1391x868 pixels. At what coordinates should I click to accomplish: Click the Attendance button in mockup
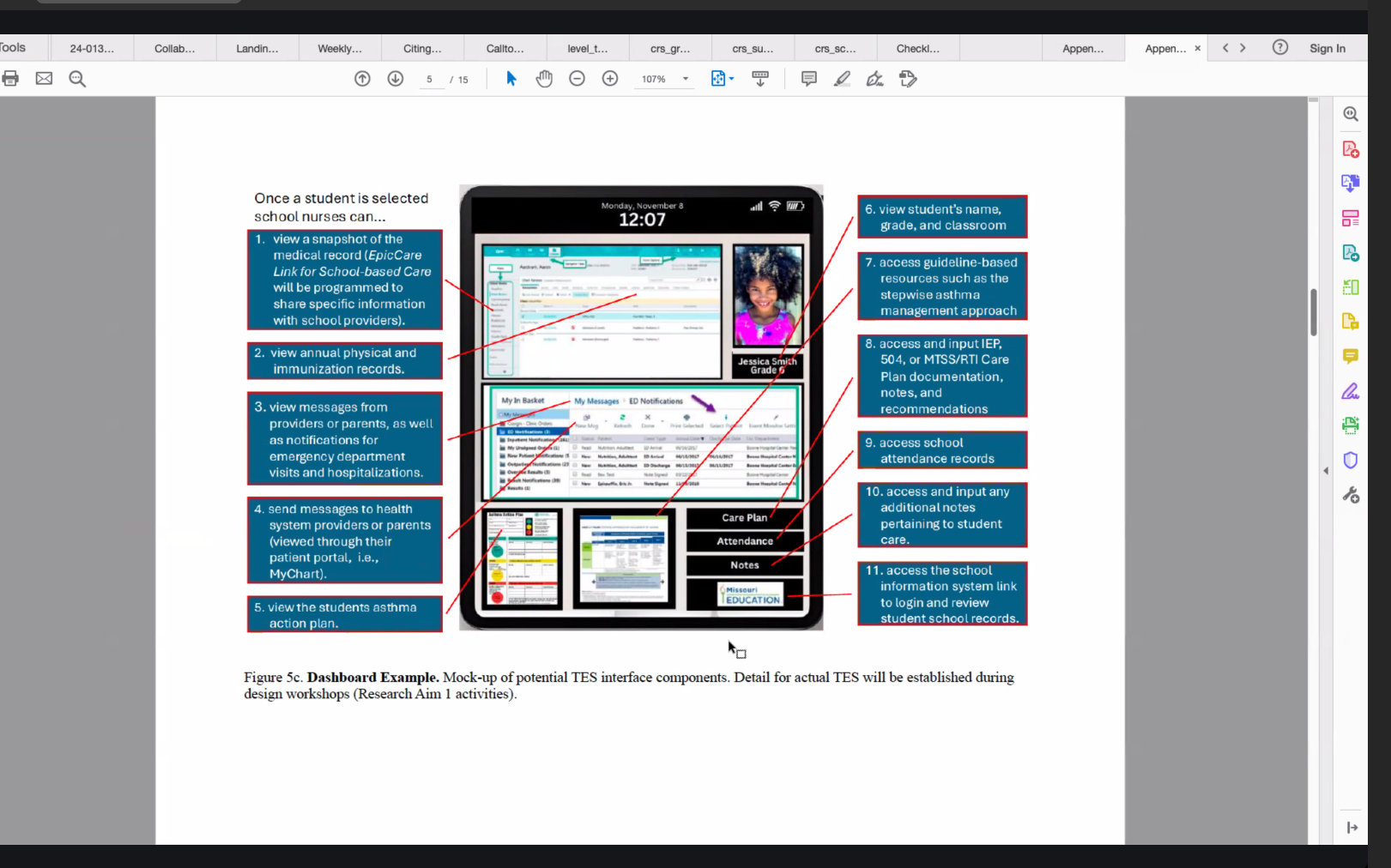pyautogui.click(x=745, y=541)
